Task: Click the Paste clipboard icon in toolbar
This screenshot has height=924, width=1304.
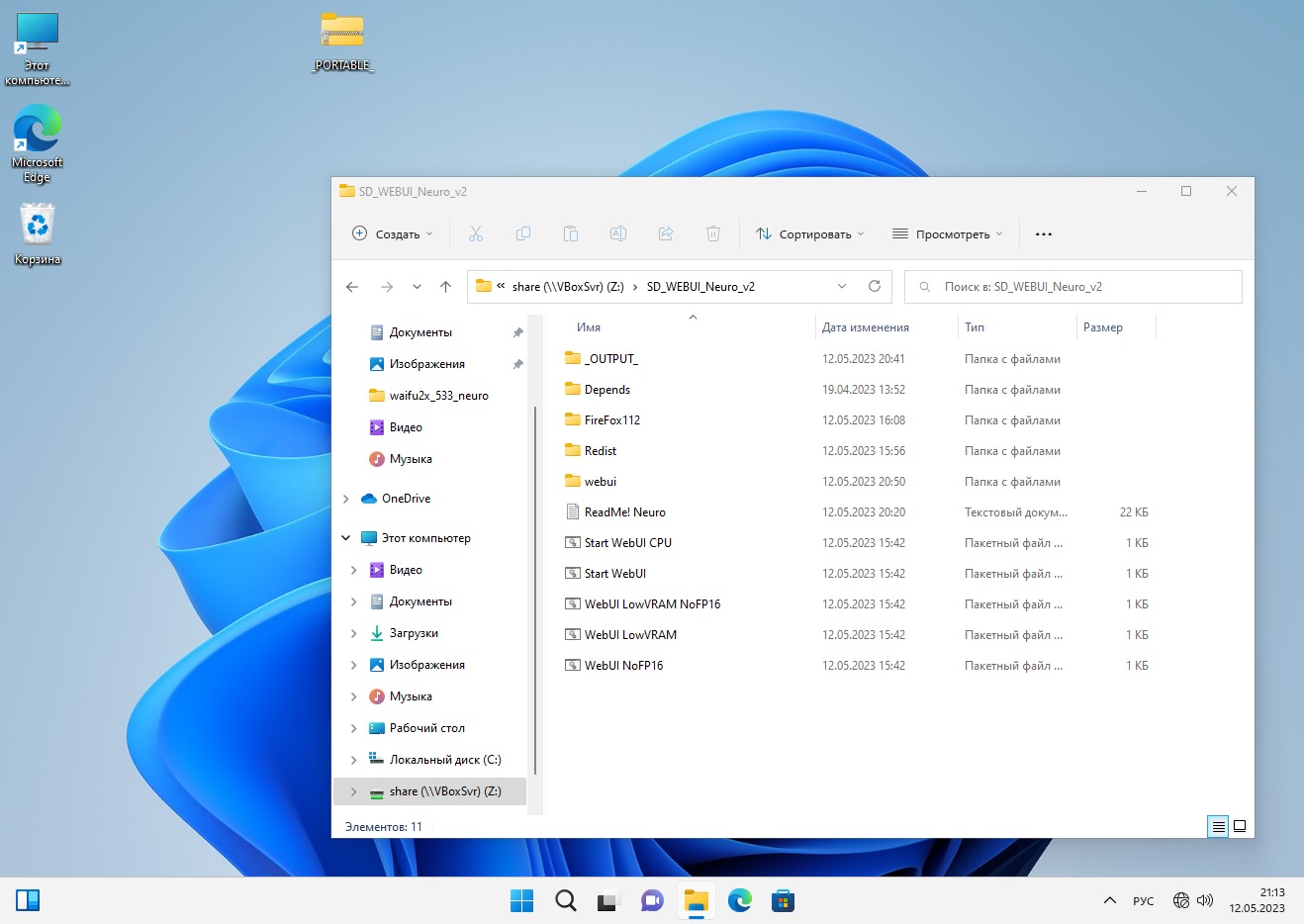Action: click(x=571, y=234)
